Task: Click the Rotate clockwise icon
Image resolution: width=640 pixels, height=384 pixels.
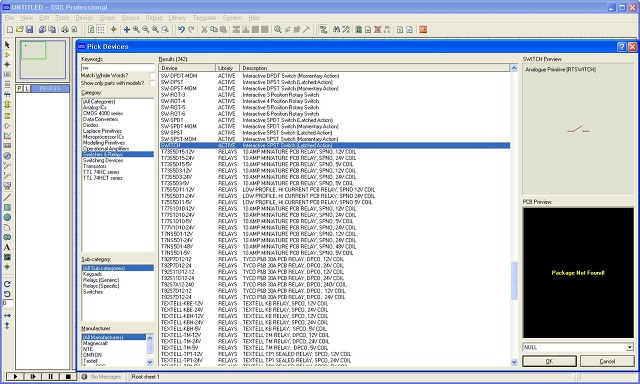Action: pos(7,284)
